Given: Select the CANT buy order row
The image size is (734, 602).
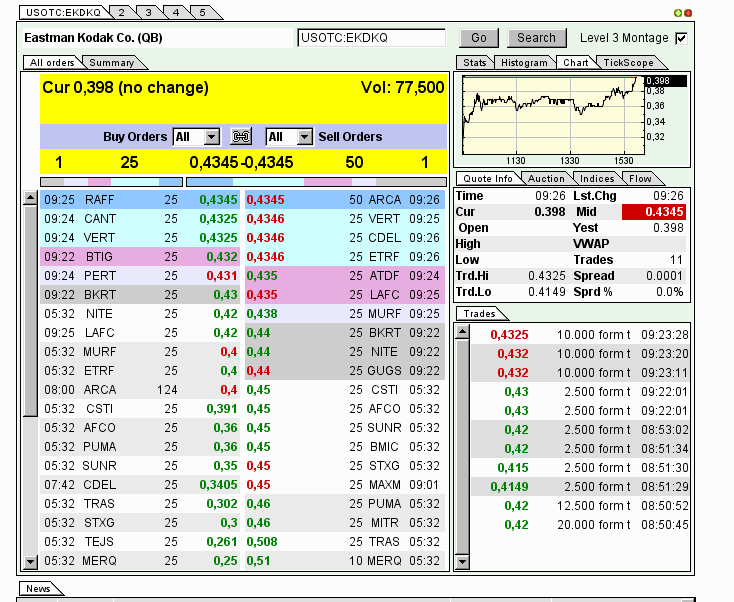Looking at the screenshot, I should 140,219.
